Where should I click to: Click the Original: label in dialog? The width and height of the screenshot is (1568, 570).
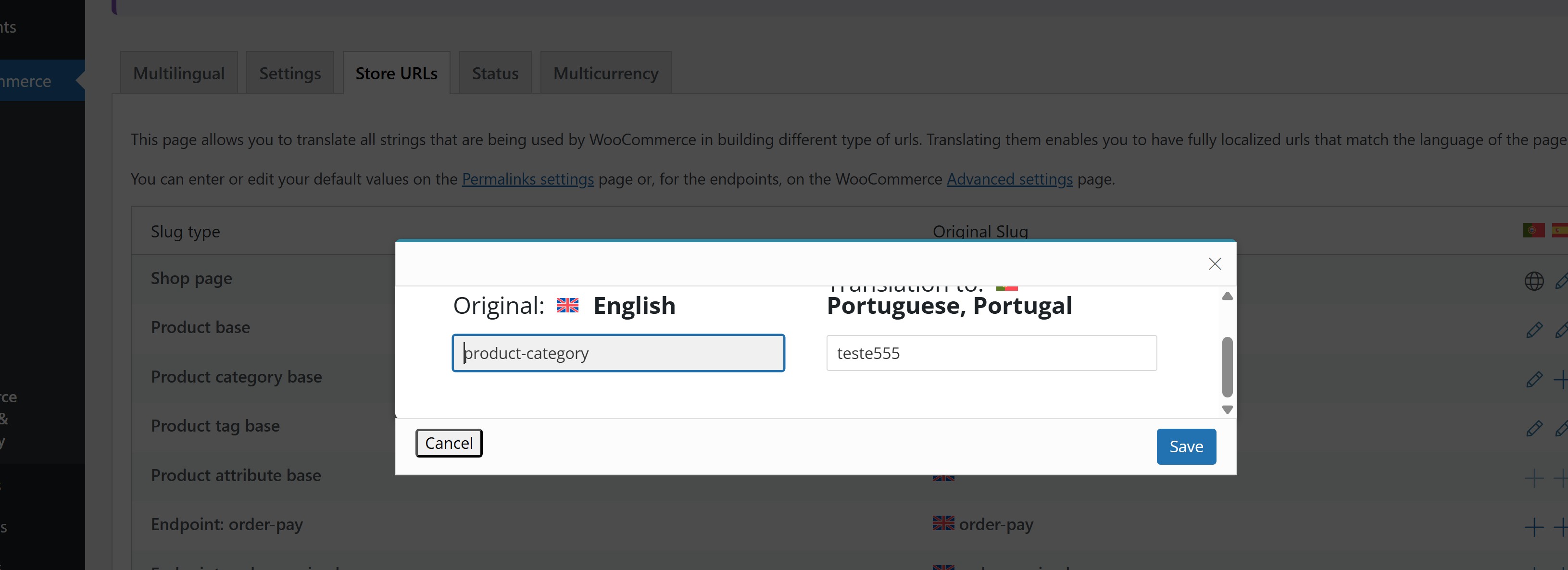498,305
